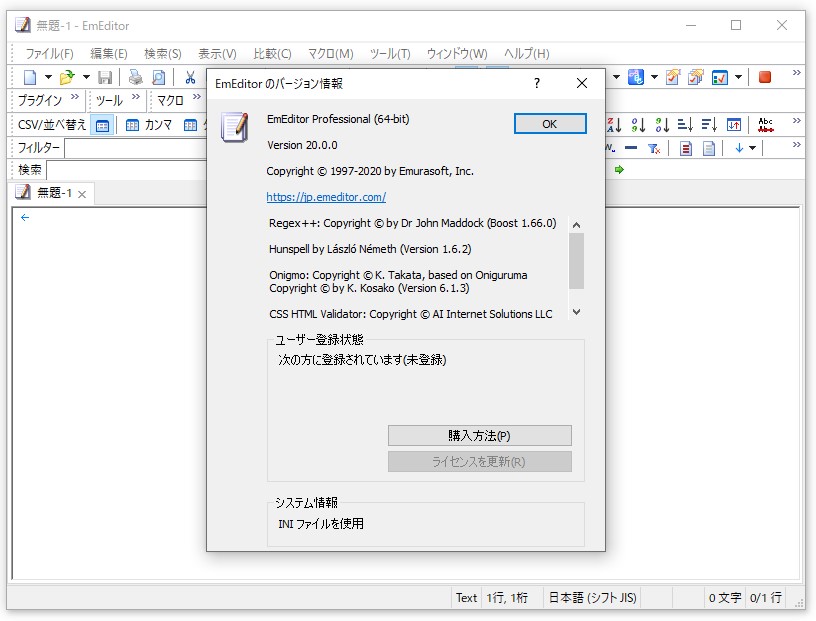Open the jp.emeditor.com link

(325, 197)
